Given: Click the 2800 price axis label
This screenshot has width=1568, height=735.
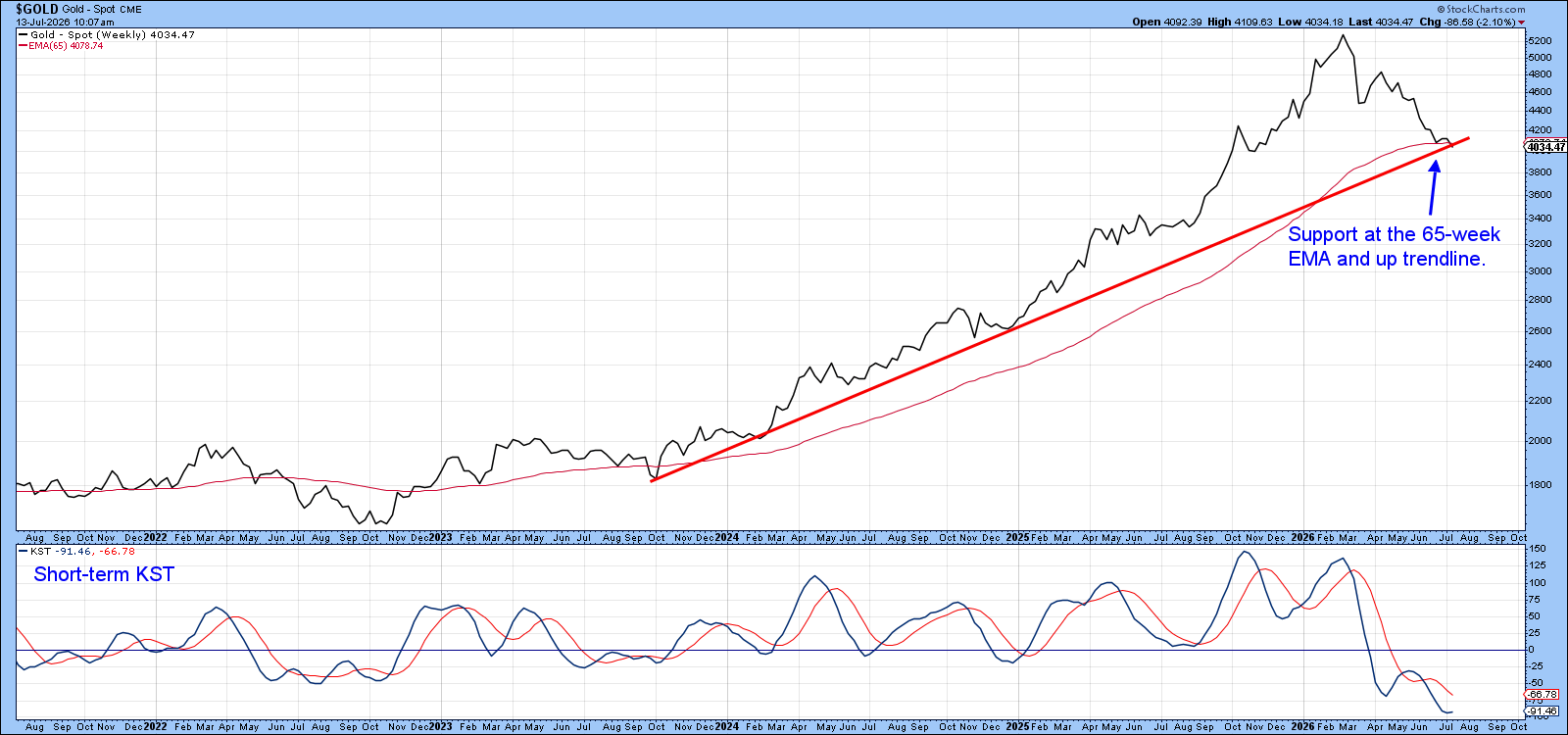Looking at the screenshot, I should click(1540, 300).
